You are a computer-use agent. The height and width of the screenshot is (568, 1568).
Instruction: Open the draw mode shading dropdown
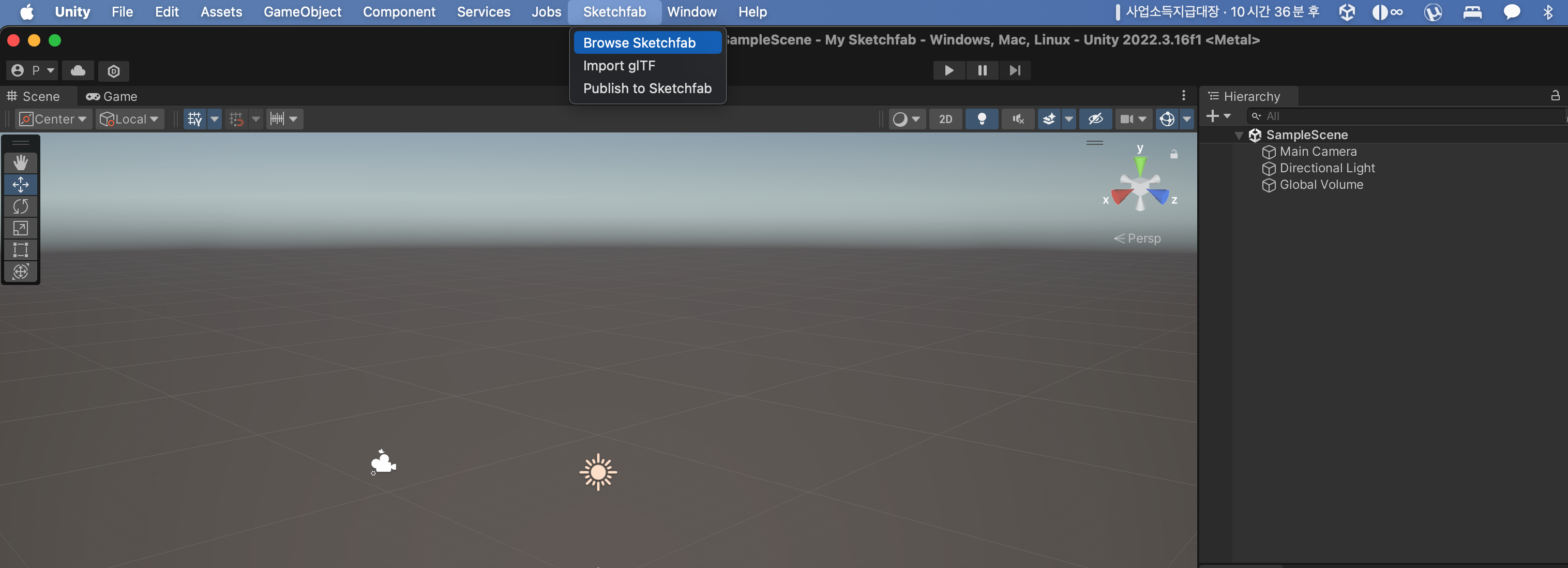[x=907, y=118]
